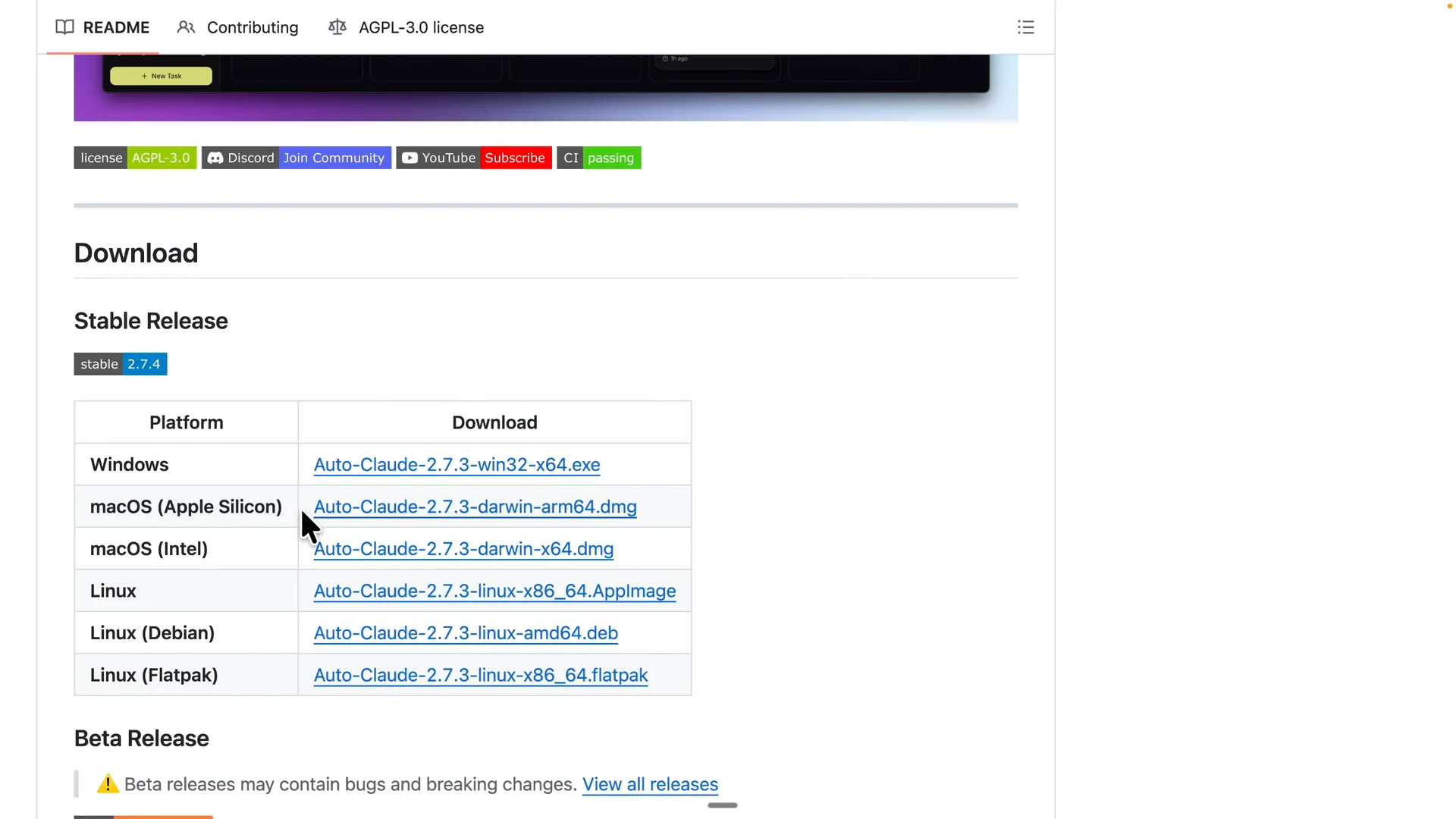Click the license AGPL-3.0 badge
Screen dimensions: 1456x819
click(135, 158)
